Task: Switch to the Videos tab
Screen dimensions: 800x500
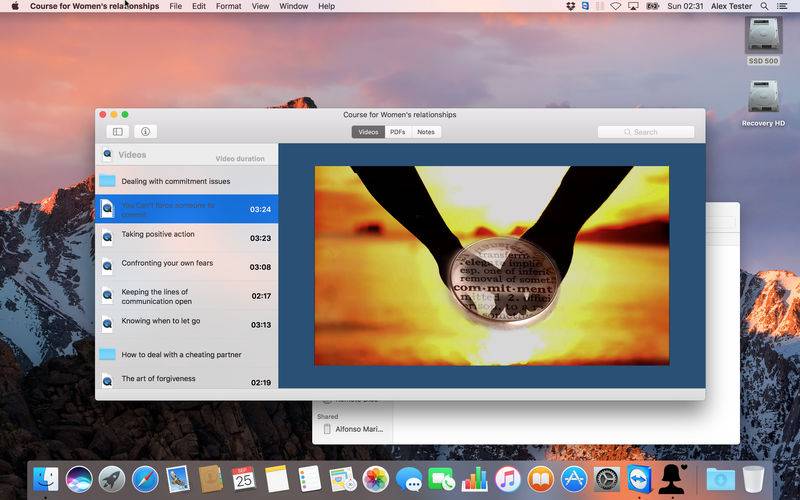Action: (368, 132)
